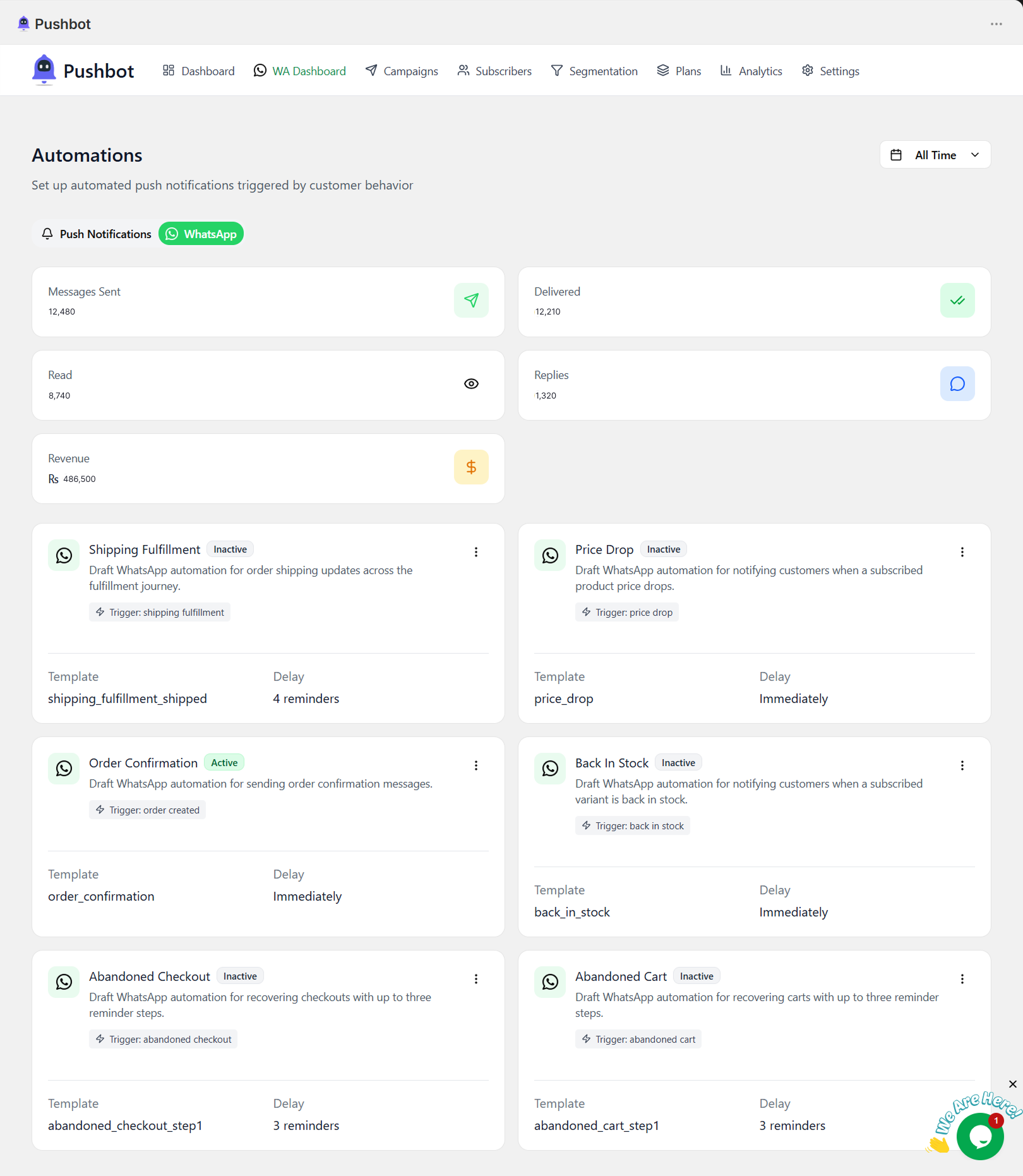Click Abandoned Checkout Inactive badge
Image resolution: width=1023 pixels, height=1176 pixels.
240,976
